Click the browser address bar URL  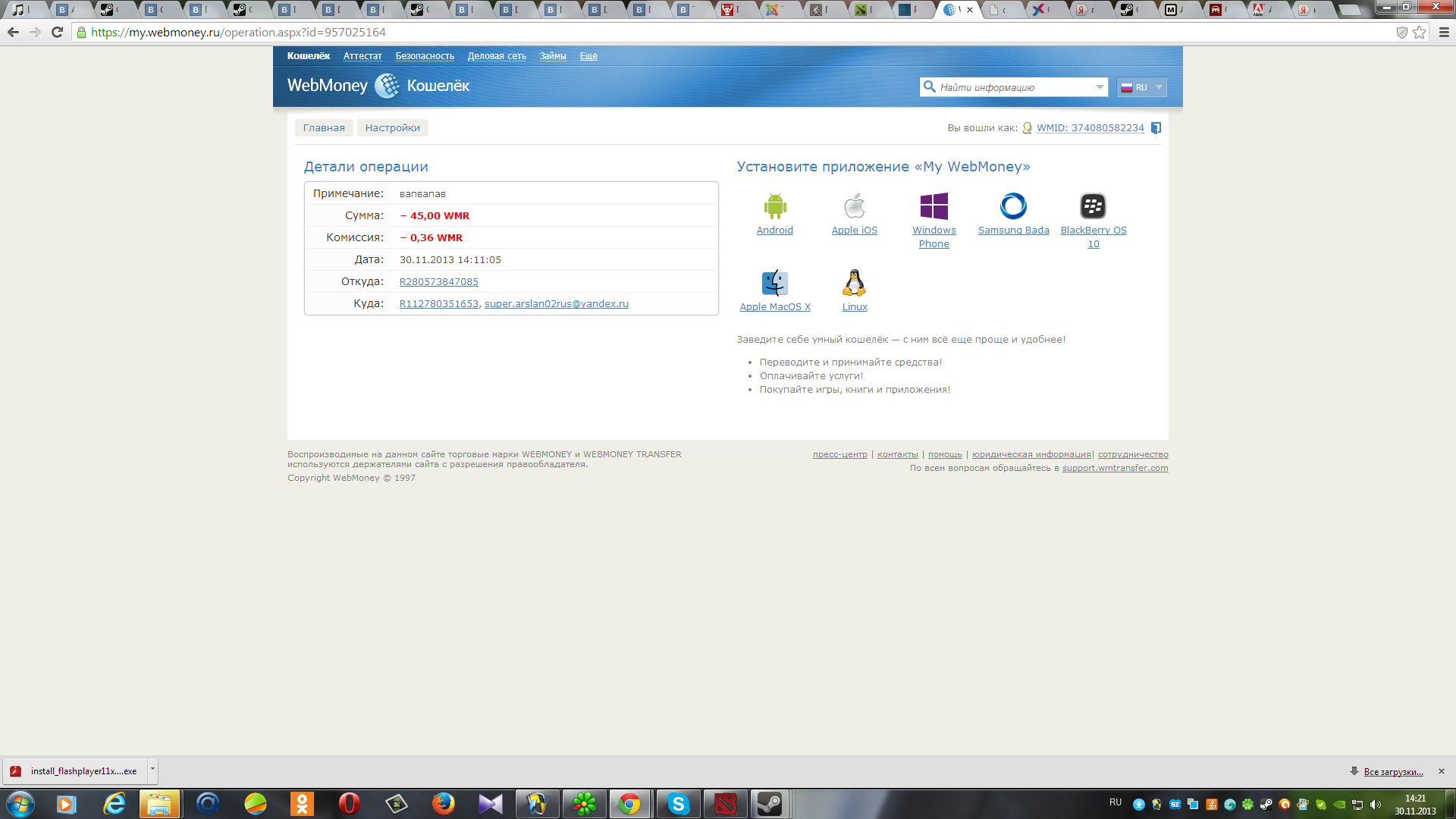(x=238, y=33)
